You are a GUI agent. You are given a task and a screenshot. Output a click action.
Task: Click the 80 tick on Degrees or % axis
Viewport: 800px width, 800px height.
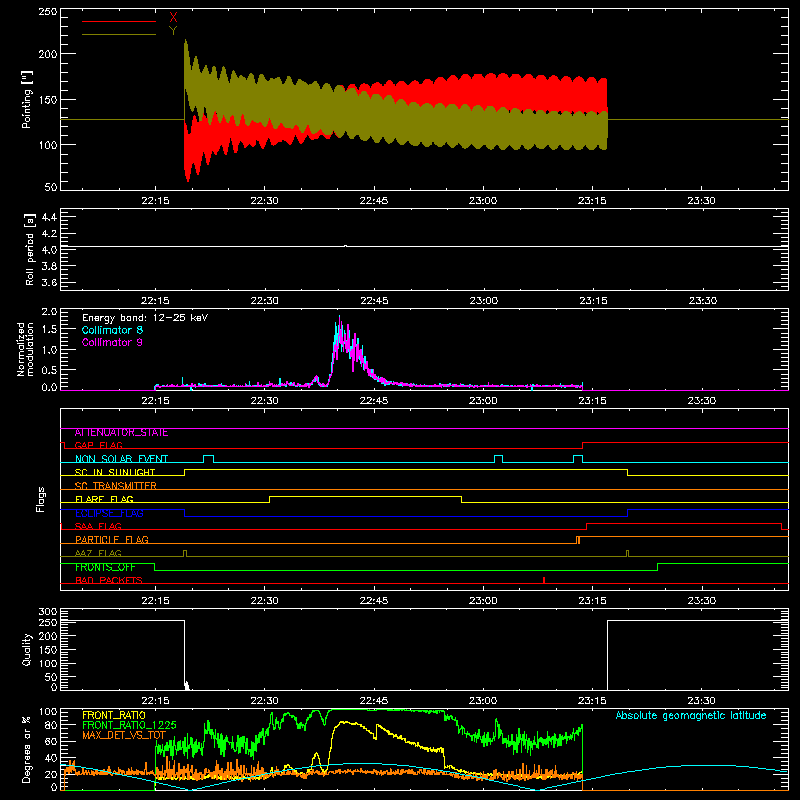click(51, 725)
